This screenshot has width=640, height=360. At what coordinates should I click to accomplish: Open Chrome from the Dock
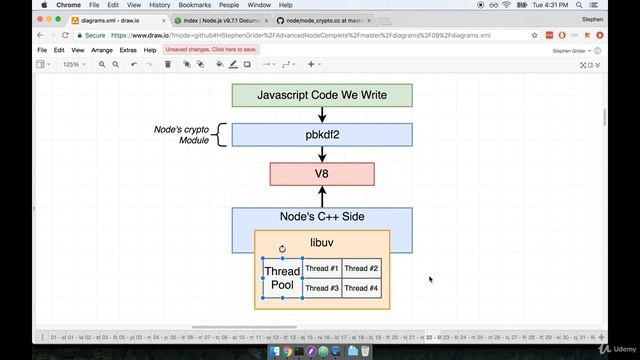point(287,351)
